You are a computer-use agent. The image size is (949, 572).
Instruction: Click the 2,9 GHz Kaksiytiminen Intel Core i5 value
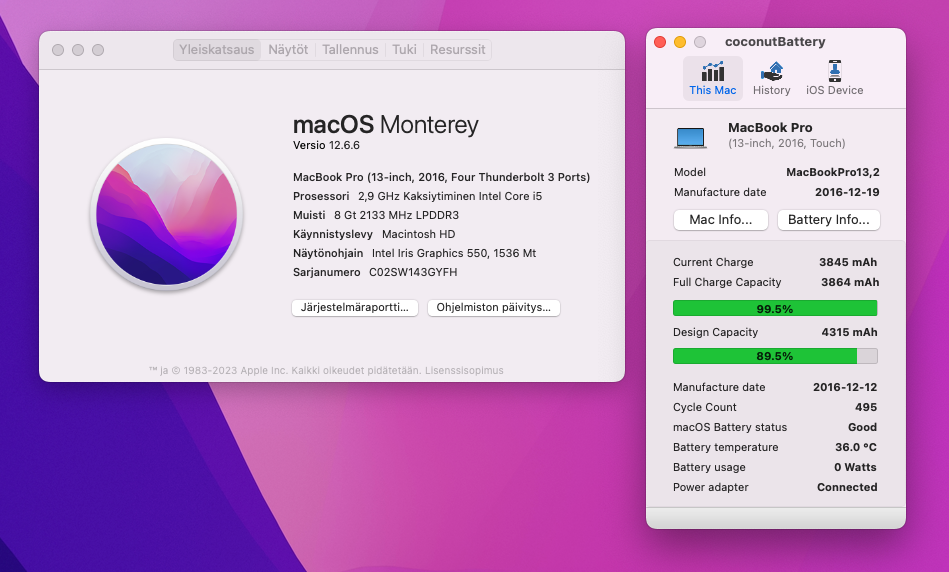[450, 196]
